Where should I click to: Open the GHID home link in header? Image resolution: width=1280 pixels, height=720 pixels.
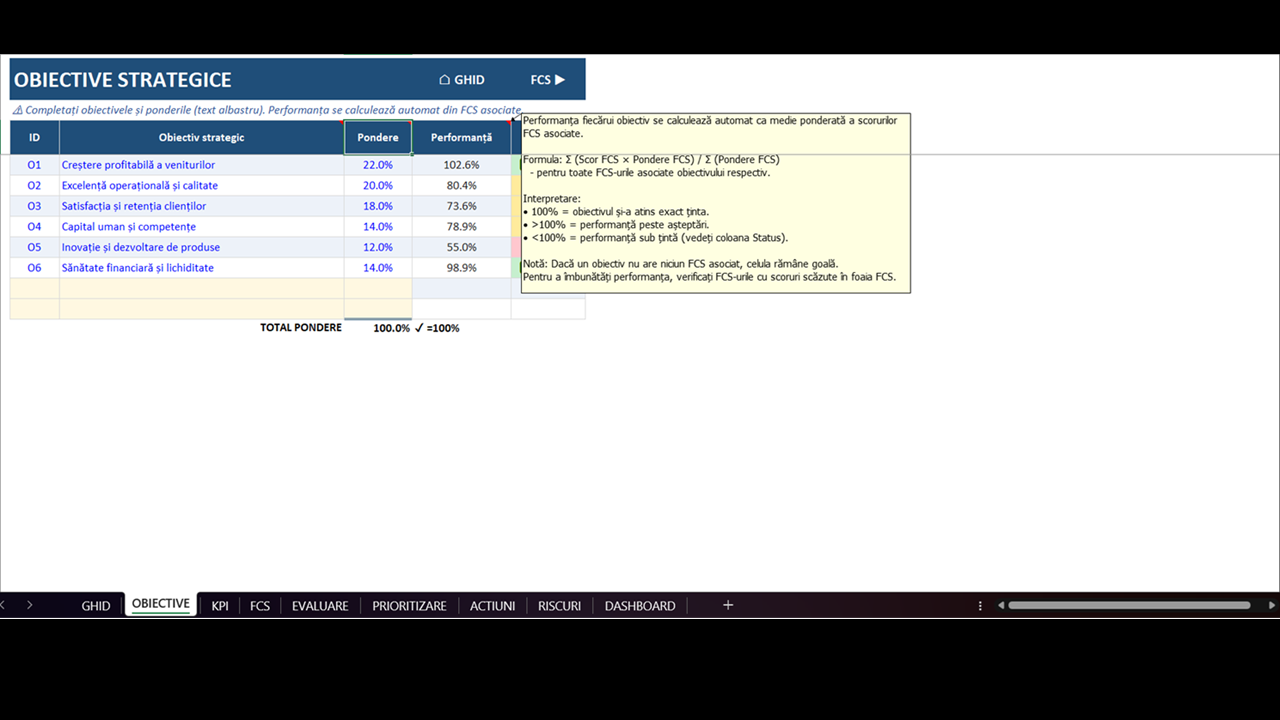click(462, 80)
